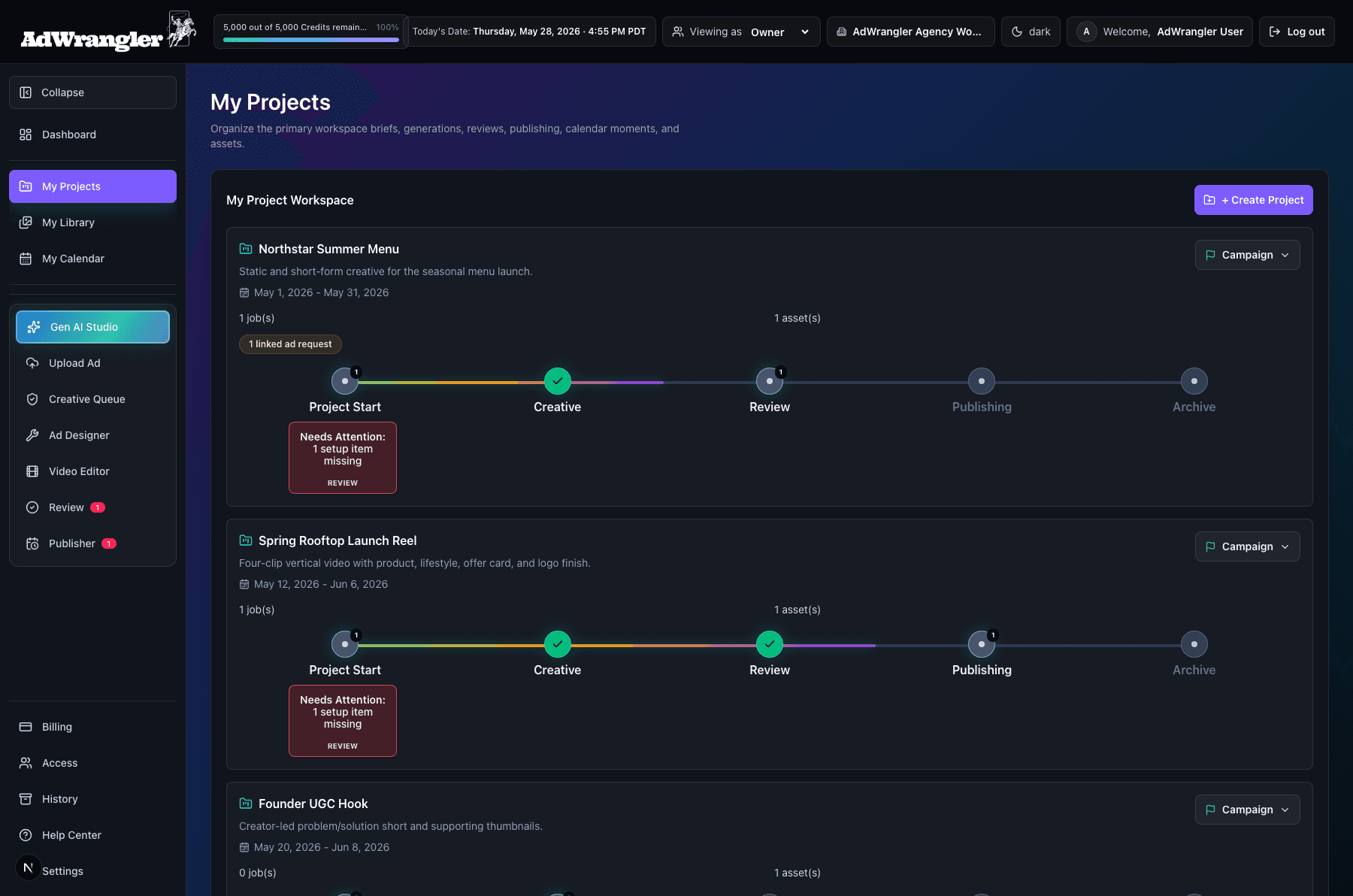Open My Library

coord(92,222)
